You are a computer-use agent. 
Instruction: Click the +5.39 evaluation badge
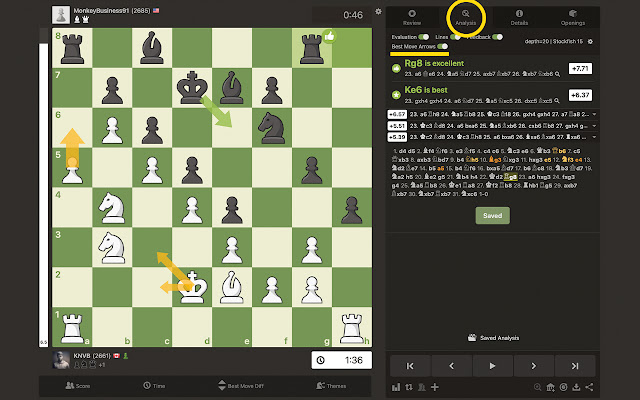point(397,137)
